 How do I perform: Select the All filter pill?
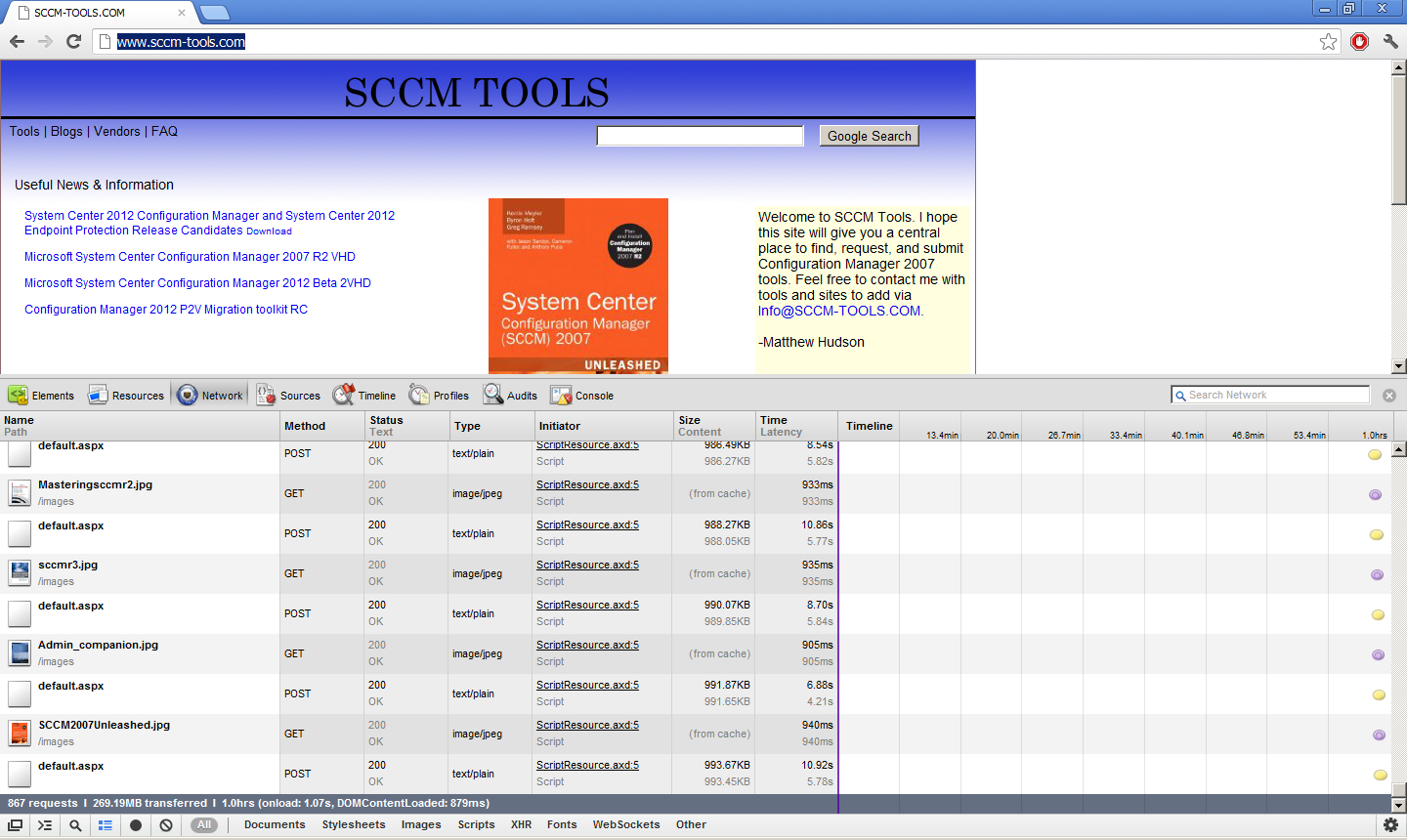click(x=203, y=825)
